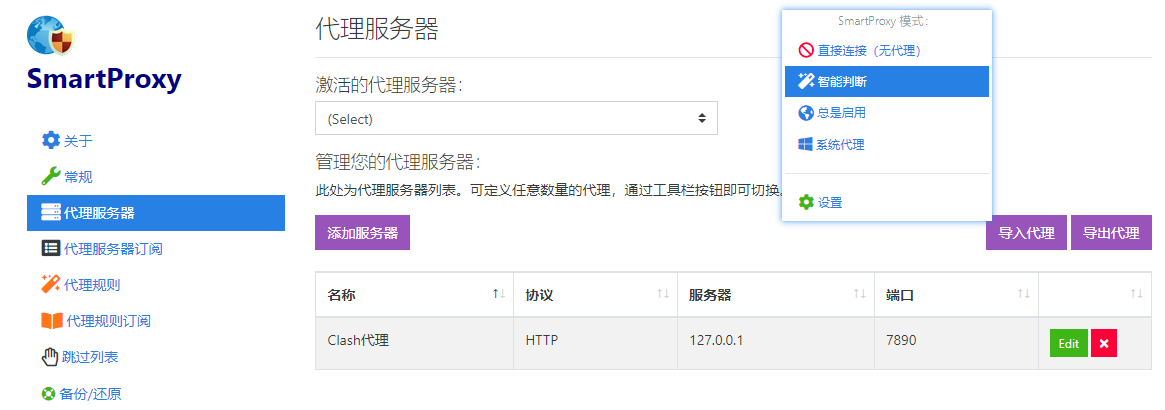Click the wand icon in 智能判断 entry

(806, 81)
